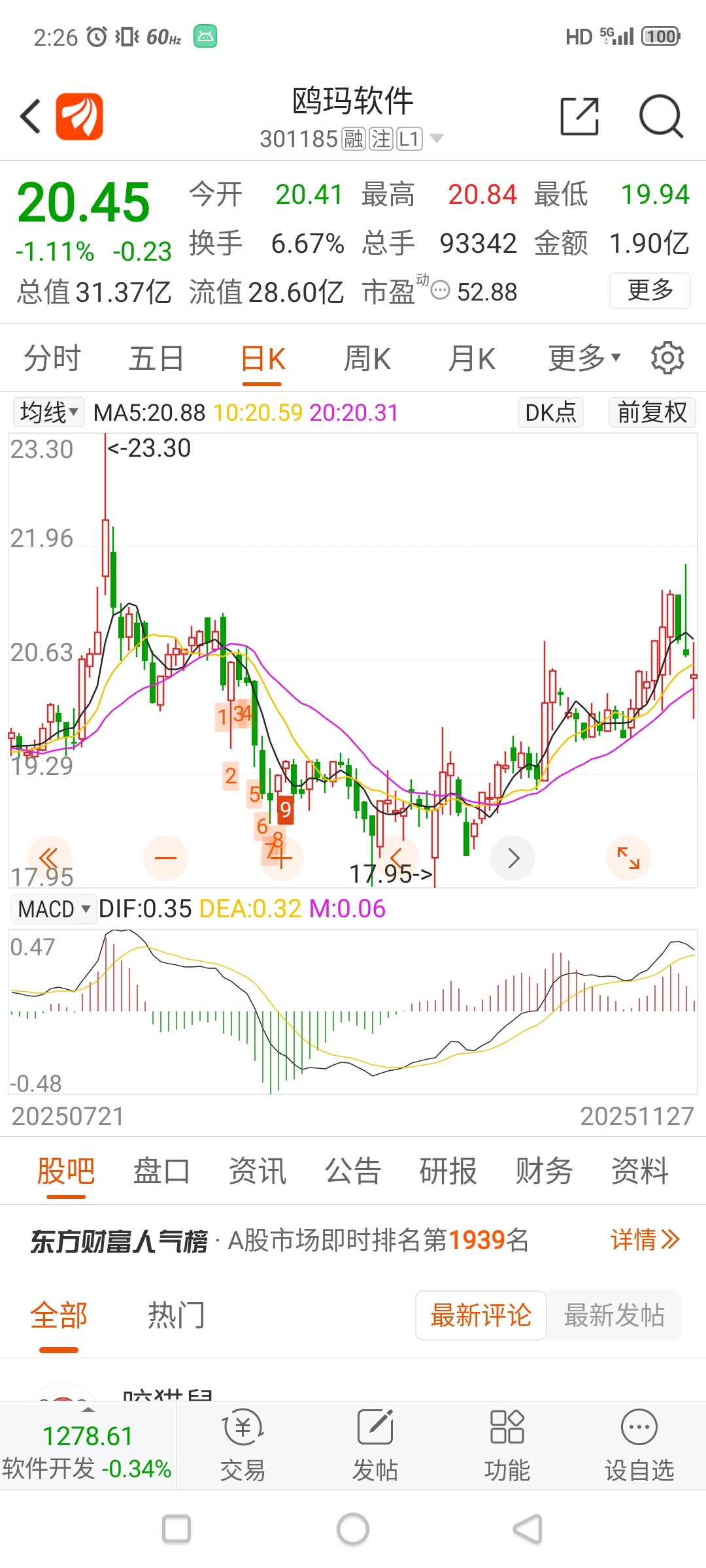Open the search magnifier icon
This screenshot has height=1568, width=706.
pyautogui.click(x=661, y=116)
